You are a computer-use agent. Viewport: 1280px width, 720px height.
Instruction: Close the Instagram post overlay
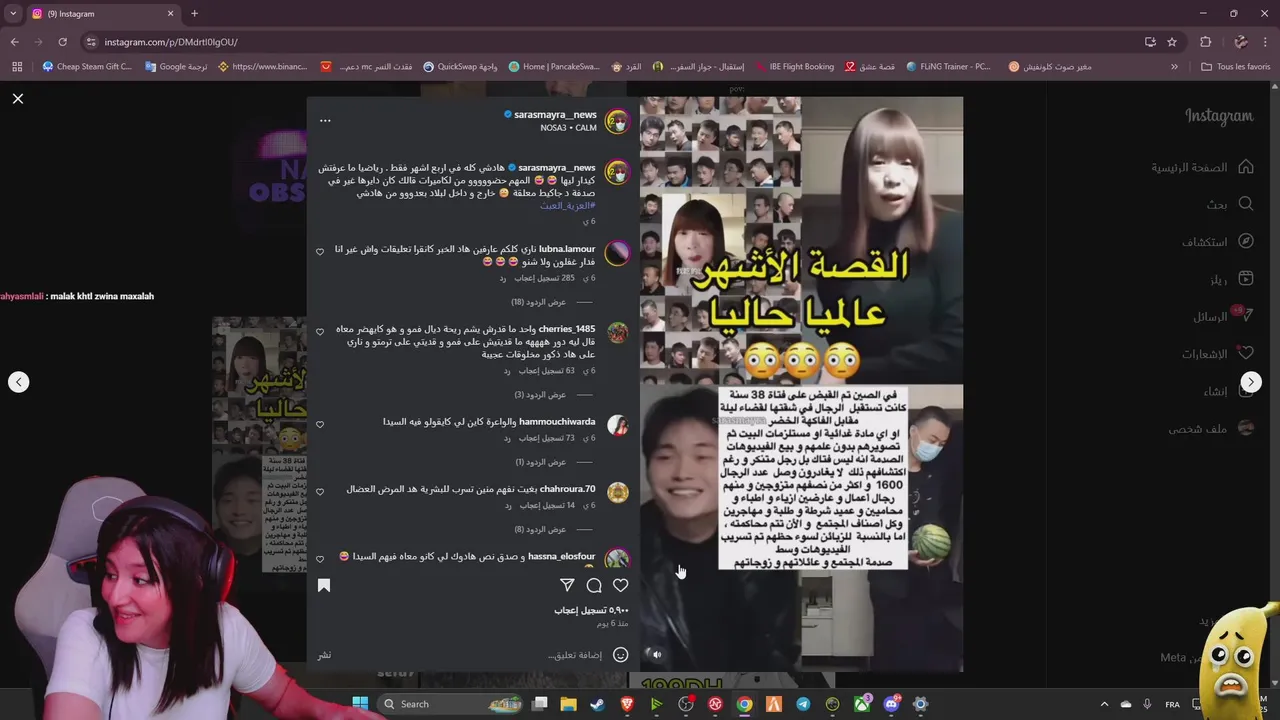point(18,98)
